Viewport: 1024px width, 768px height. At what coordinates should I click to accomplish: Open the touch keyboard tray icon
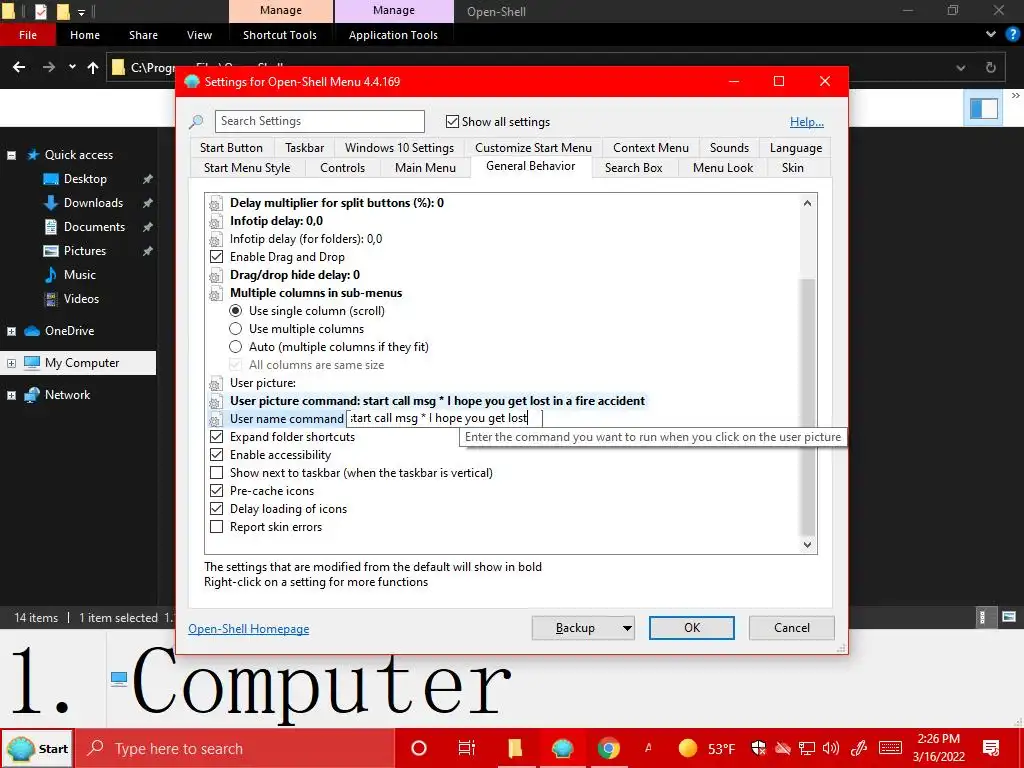pyautogui.click(x=890, y=748)
